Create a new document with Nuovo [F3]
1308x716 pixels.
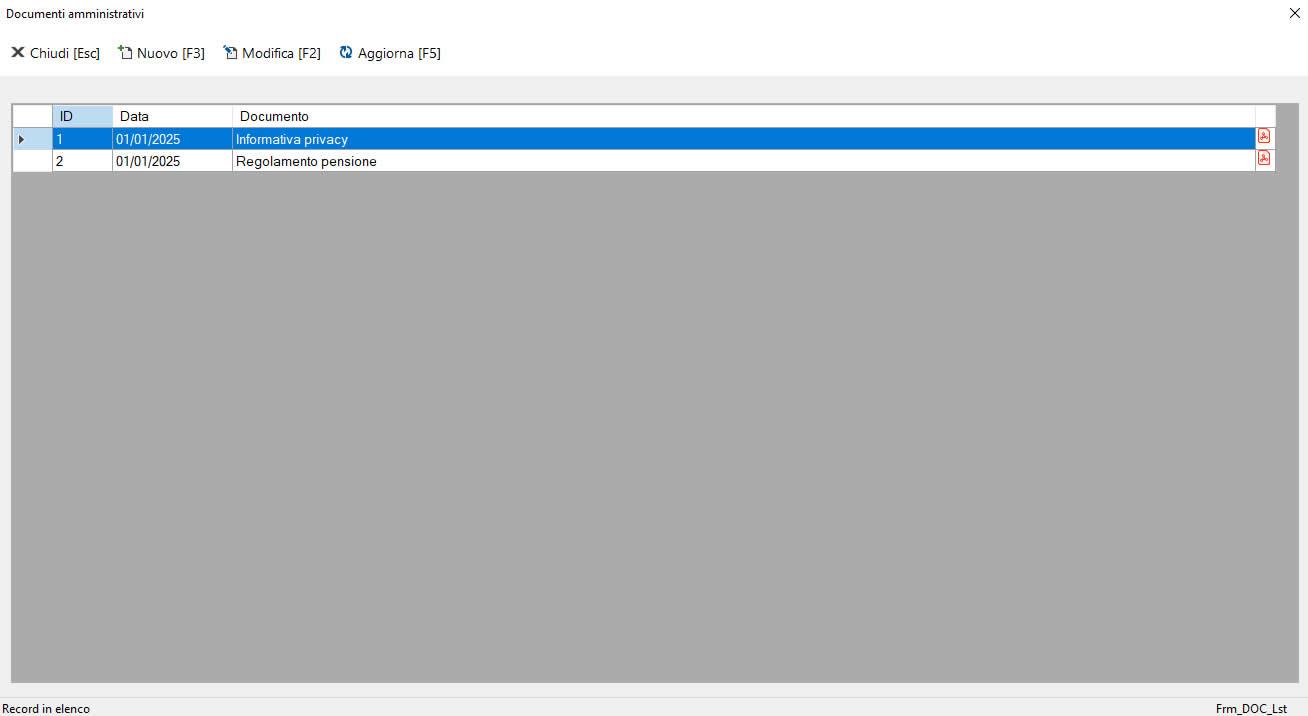161,53
